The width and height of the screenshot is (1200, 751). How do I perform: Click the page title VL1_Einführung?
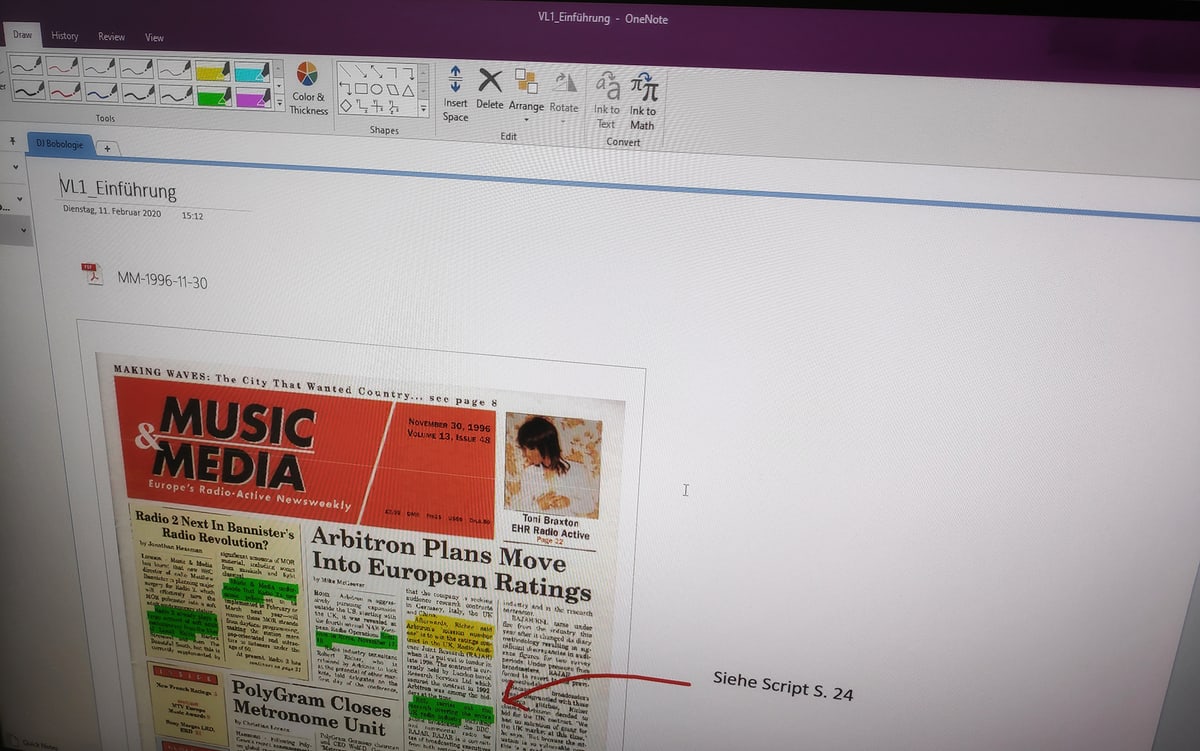tap(117, 190)
